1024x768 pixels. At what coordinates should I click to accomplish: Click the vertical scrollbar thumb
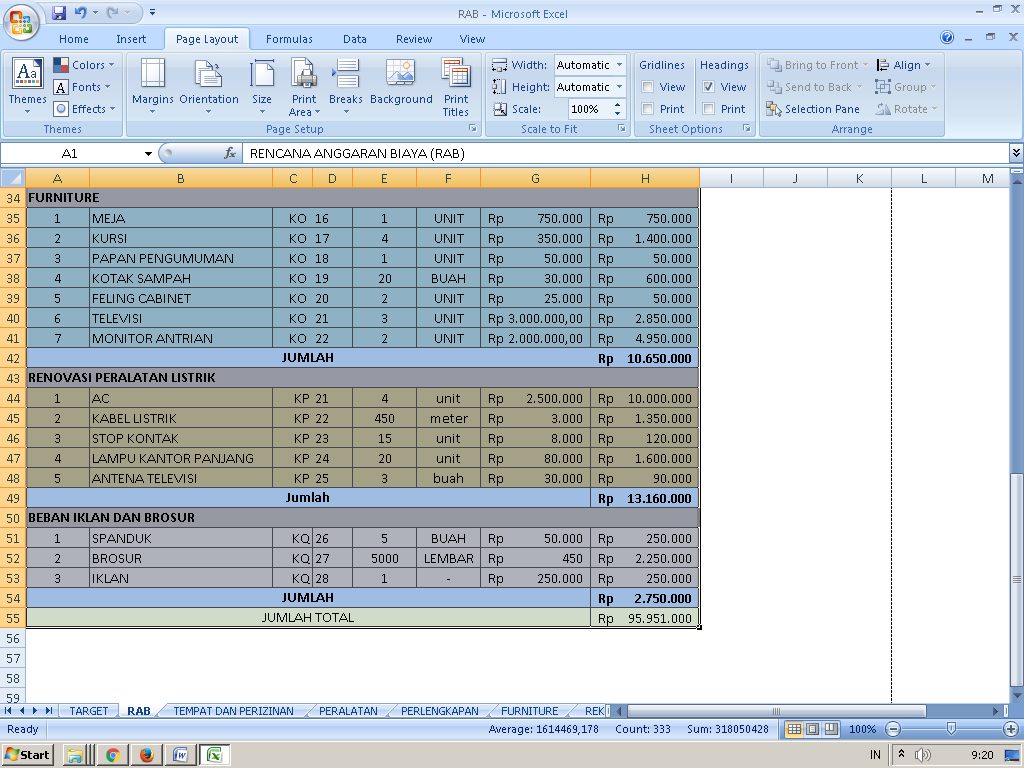point(1016,578)
